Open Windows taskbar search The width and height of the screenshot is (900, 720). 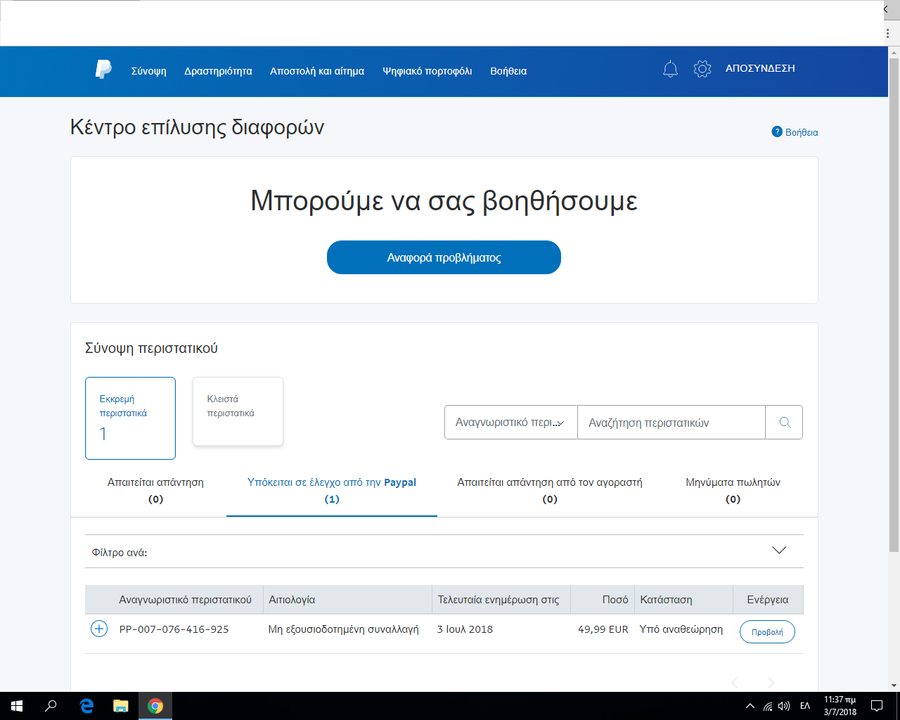51,706
